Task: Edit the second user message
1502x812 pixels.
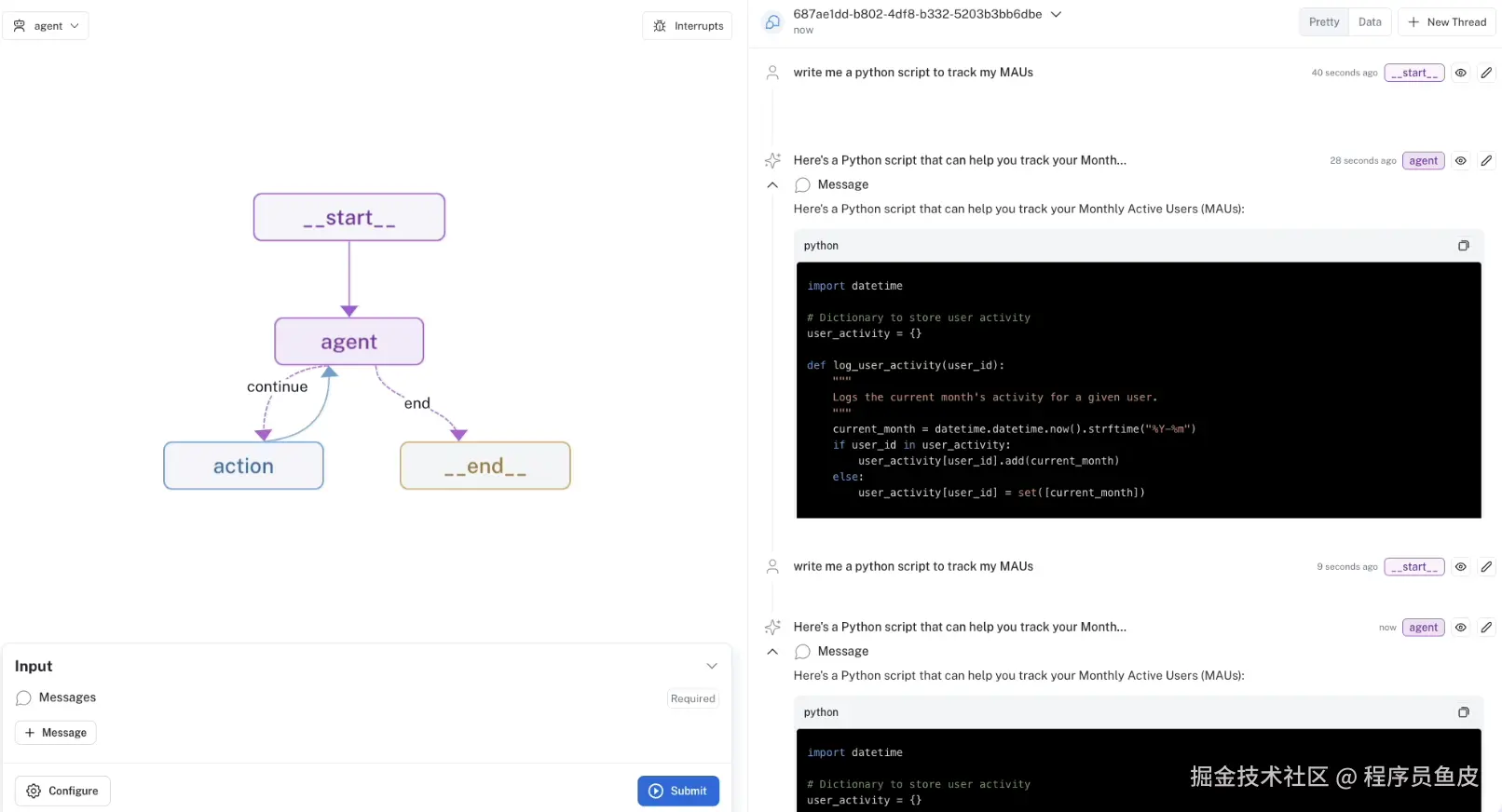Action: (x=1486, y=567)
